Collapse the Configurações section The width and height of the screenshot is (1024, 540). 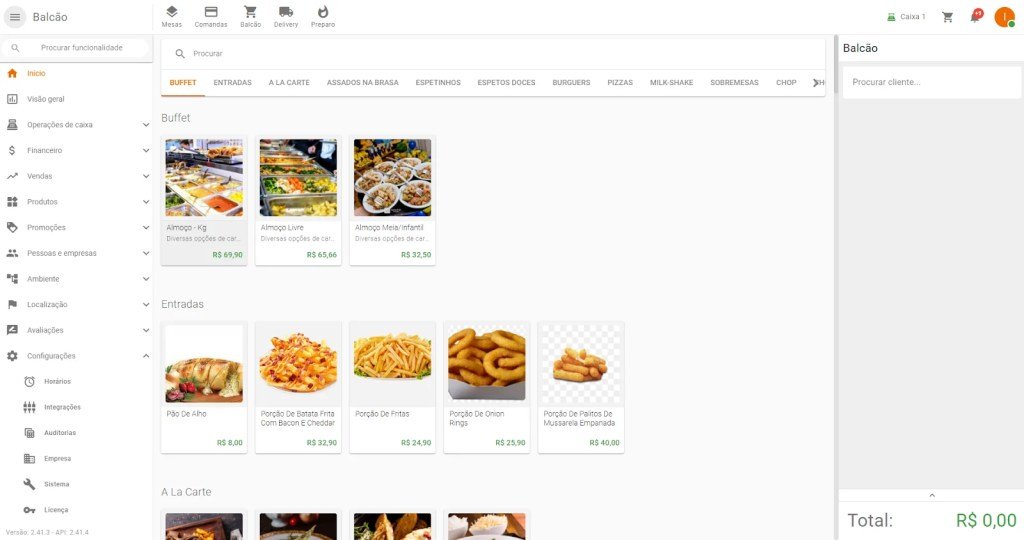pos(76,356)
